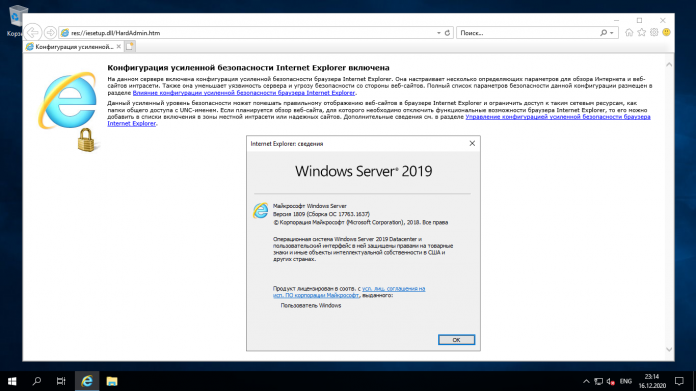This screenshot has width=696, height=391.
Task: Click the Internet Explorer logo in about dialog
Action: pos(261,210)
